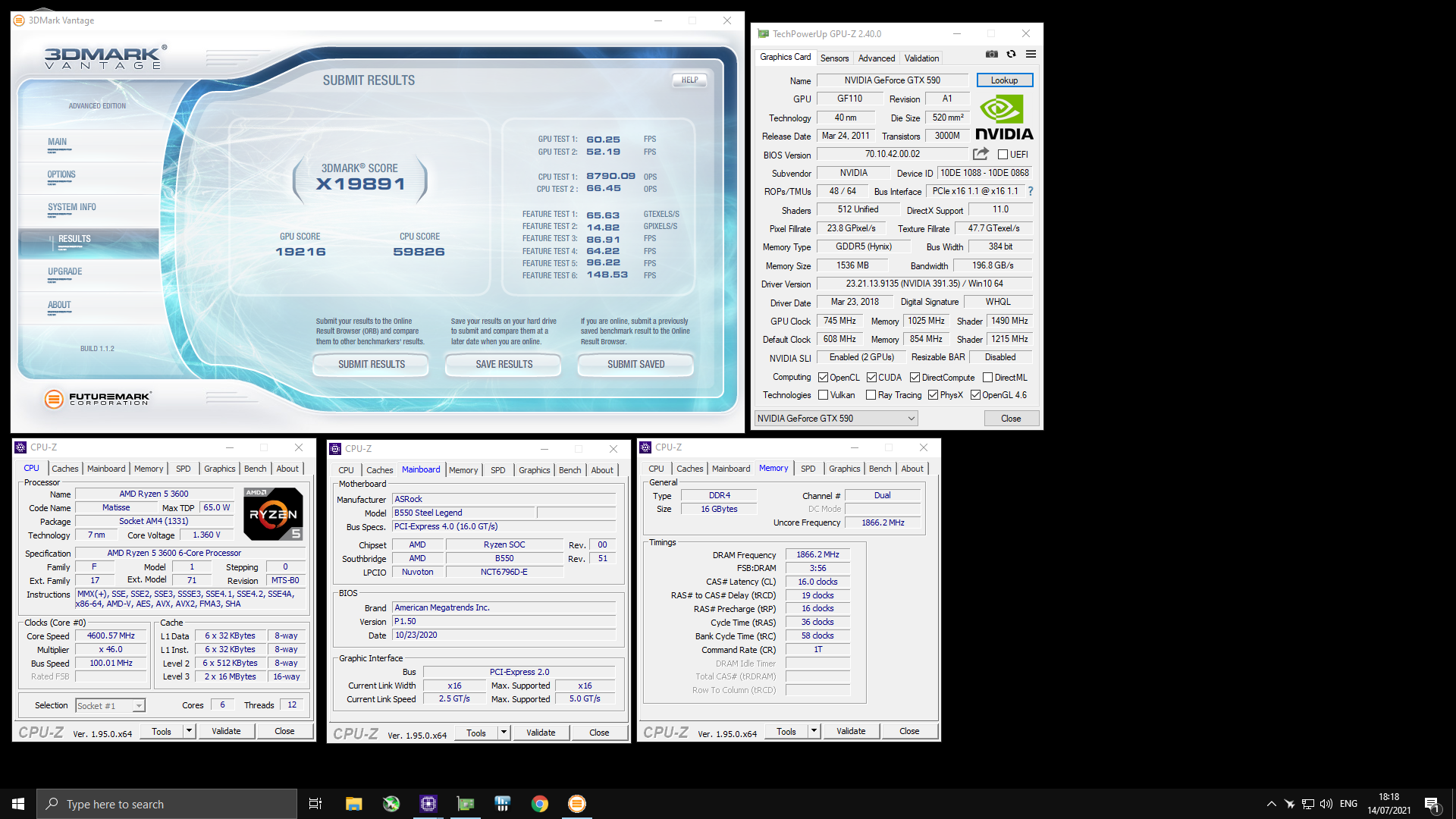Click Windows search box on taskbar
Image resolution: width=1456 pixels, height=819 pixels.
pyautogui.click(x=167, y=804)
